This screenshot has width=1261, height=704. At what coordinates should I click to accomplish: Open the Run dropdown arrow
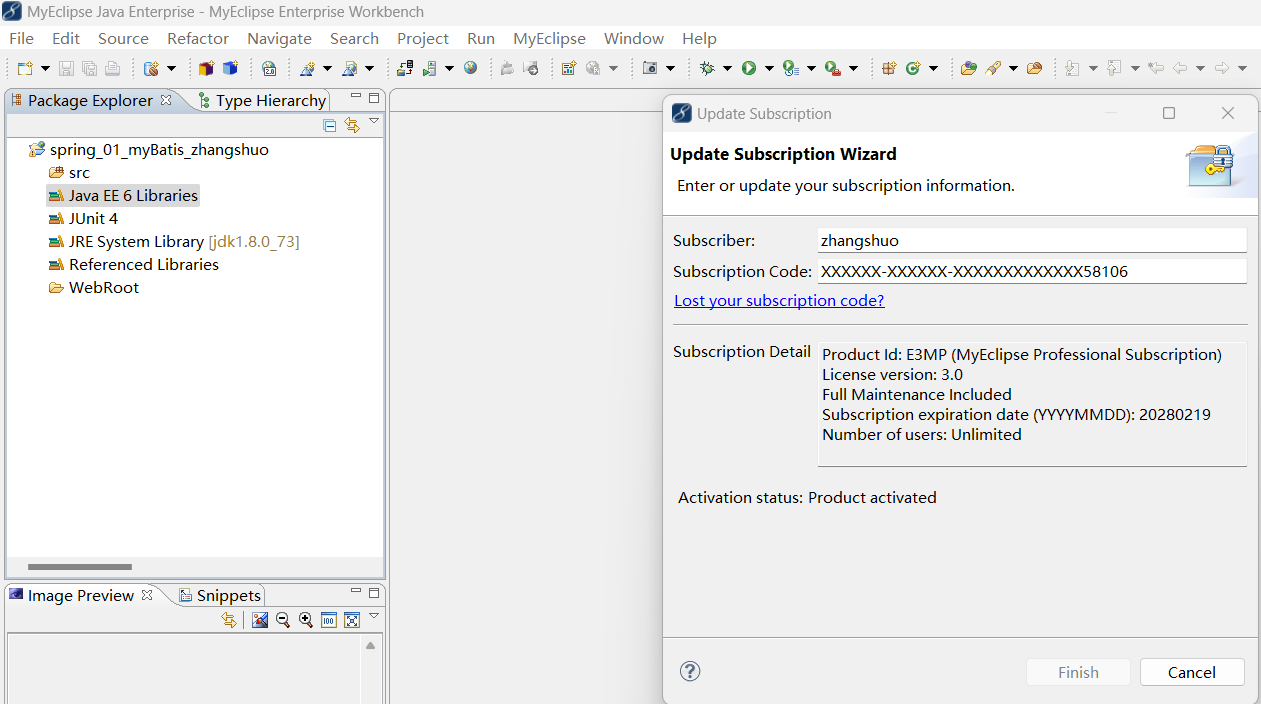769,69
